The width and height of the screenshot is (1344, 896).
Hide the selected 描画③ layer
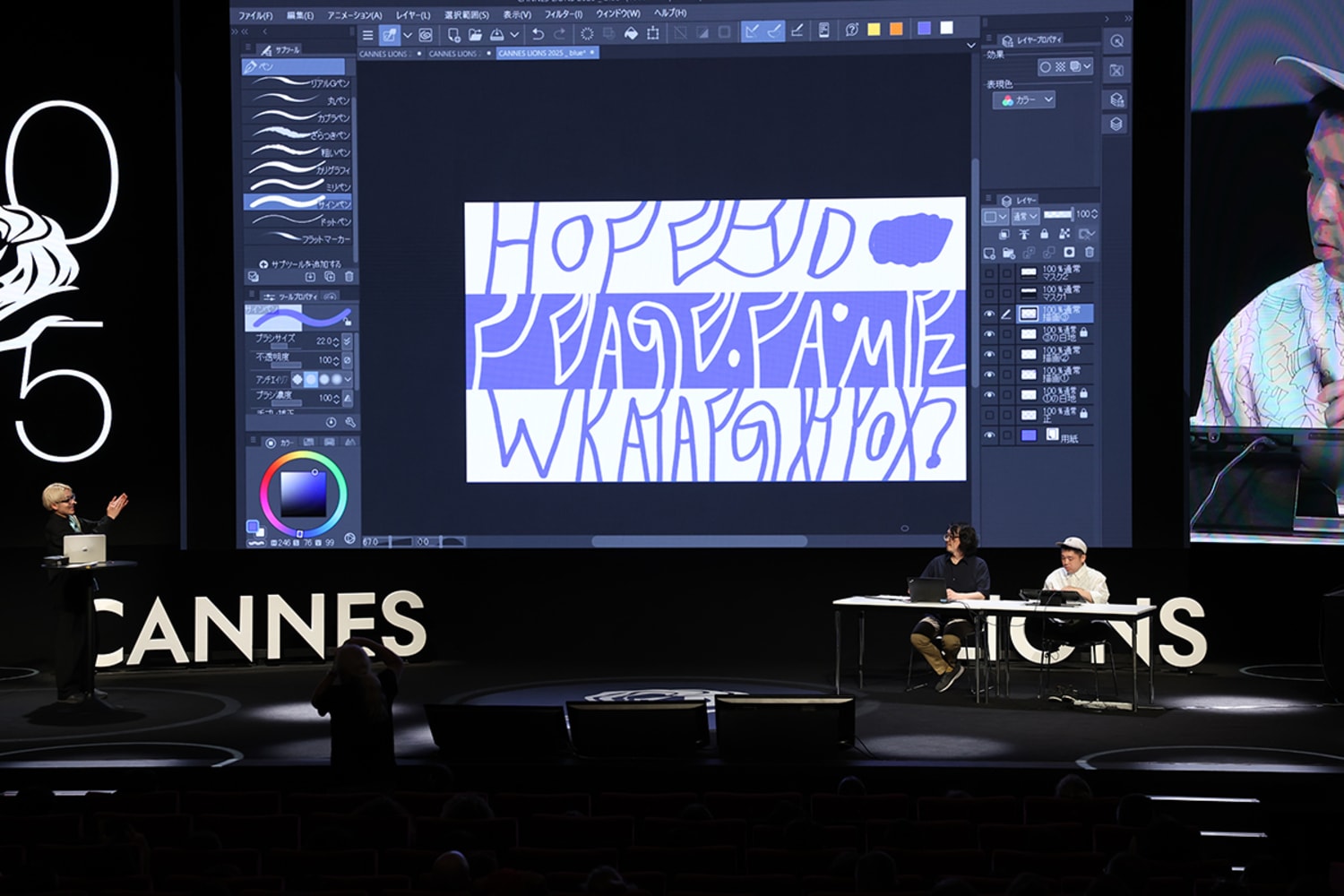pyautogui.click(x=990, y=314)
